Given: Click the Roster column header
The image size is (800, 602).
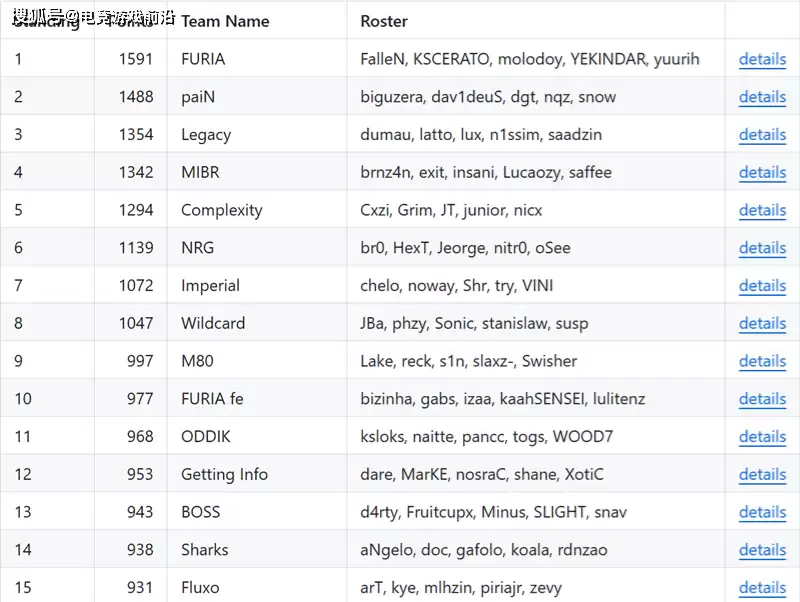Looking at the screenshot, I should click(x=384, y=21).
